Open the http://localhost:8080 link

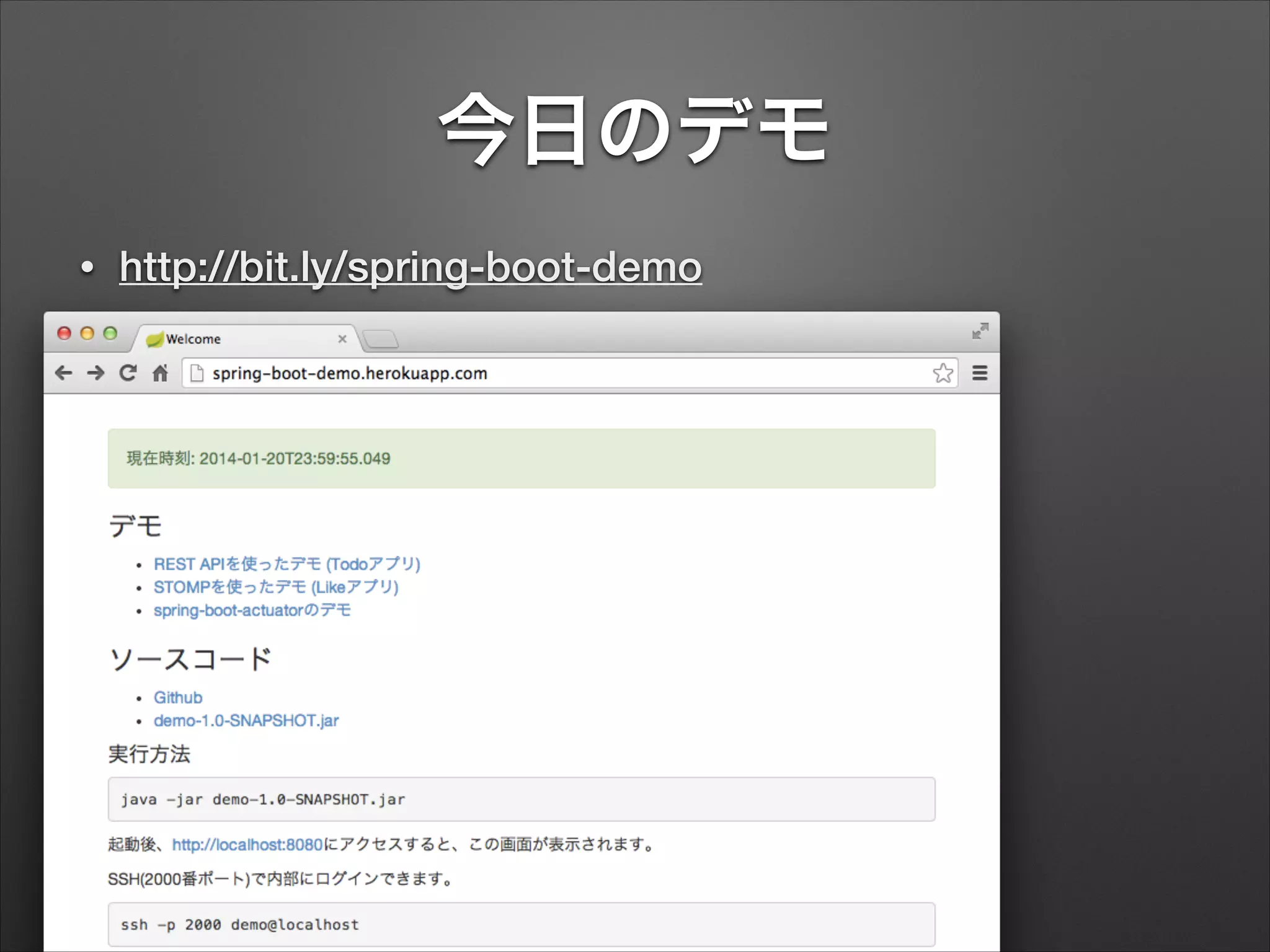[x=247, y=845]
